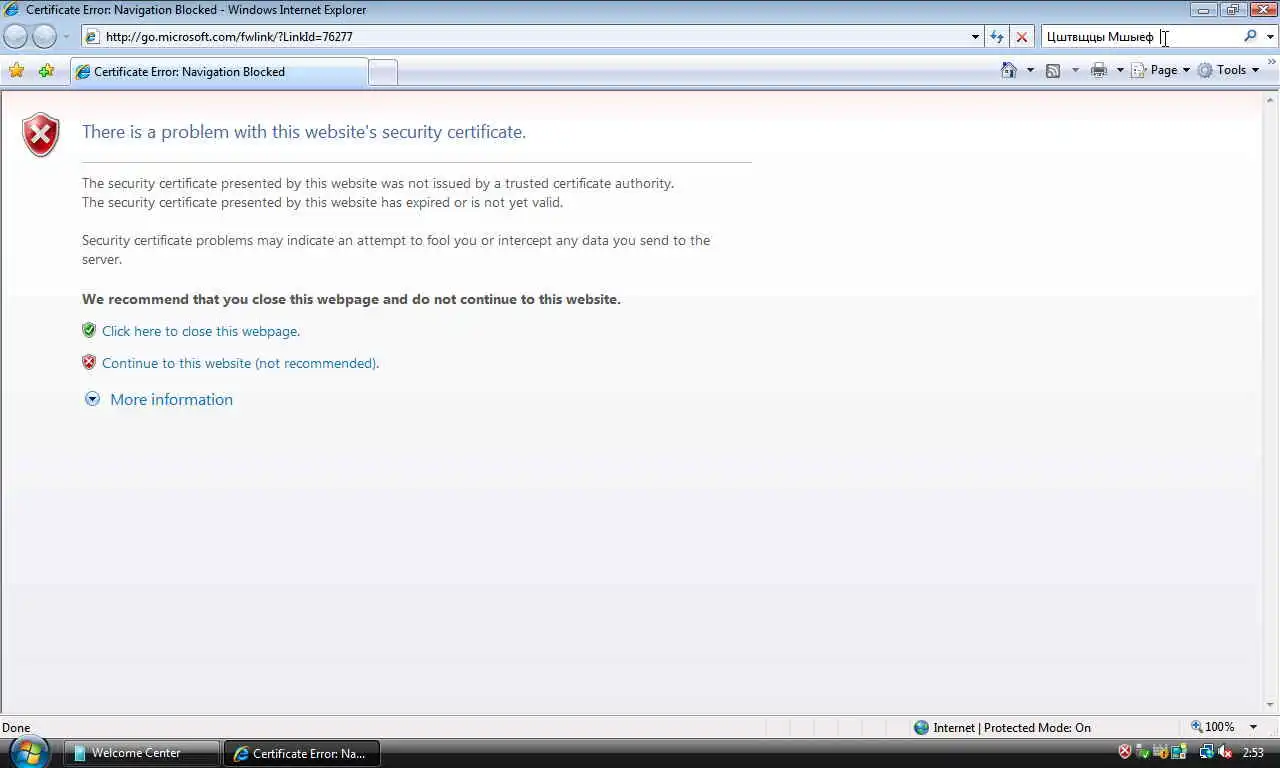
Task: Run search with the magnifier icon
Action: [x=1250, y=36]
